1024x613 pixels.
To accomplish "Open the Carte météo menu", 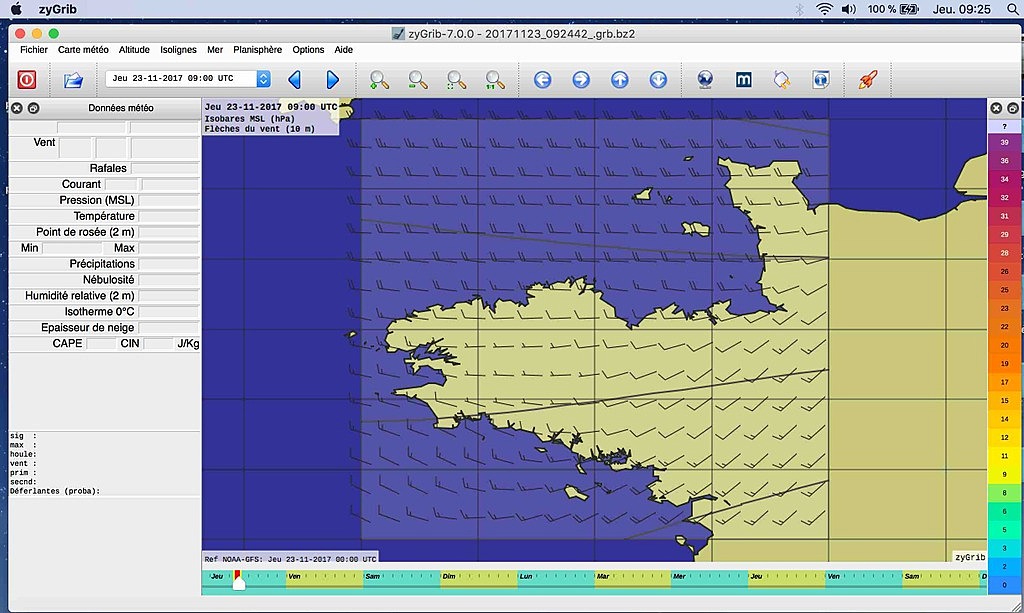I will (x=83, y=49).
